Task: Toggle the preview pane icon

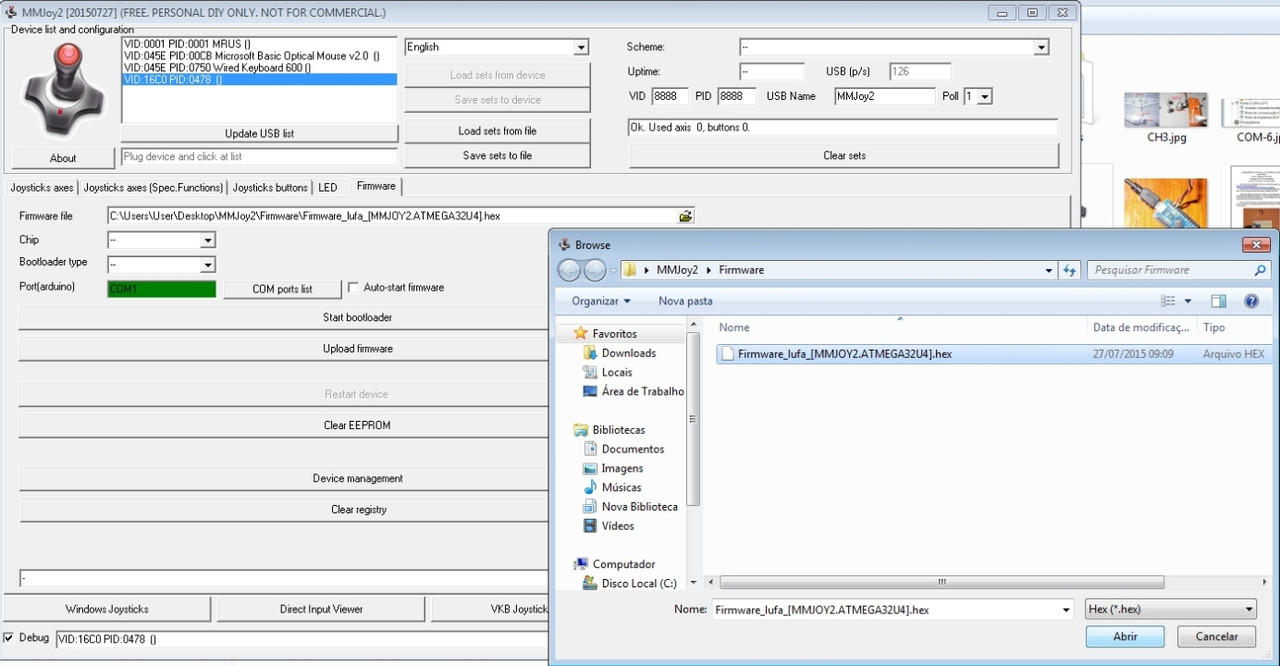Action: tap(1218, 301)
